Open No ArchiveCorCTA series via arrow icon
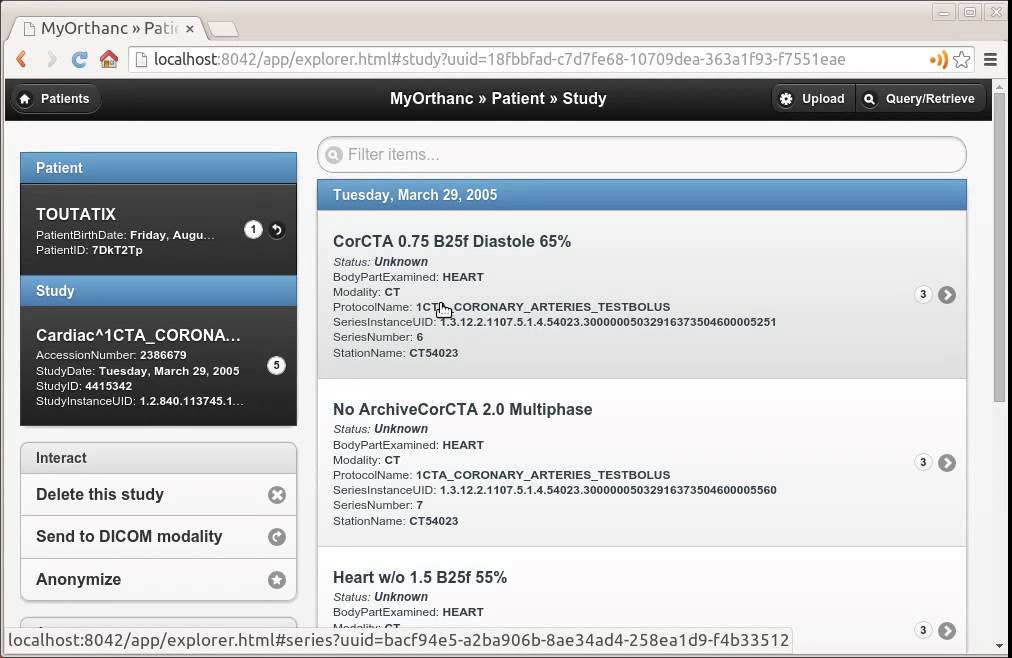This screenshot has width=1012, height=658. [x=947, y=463]
